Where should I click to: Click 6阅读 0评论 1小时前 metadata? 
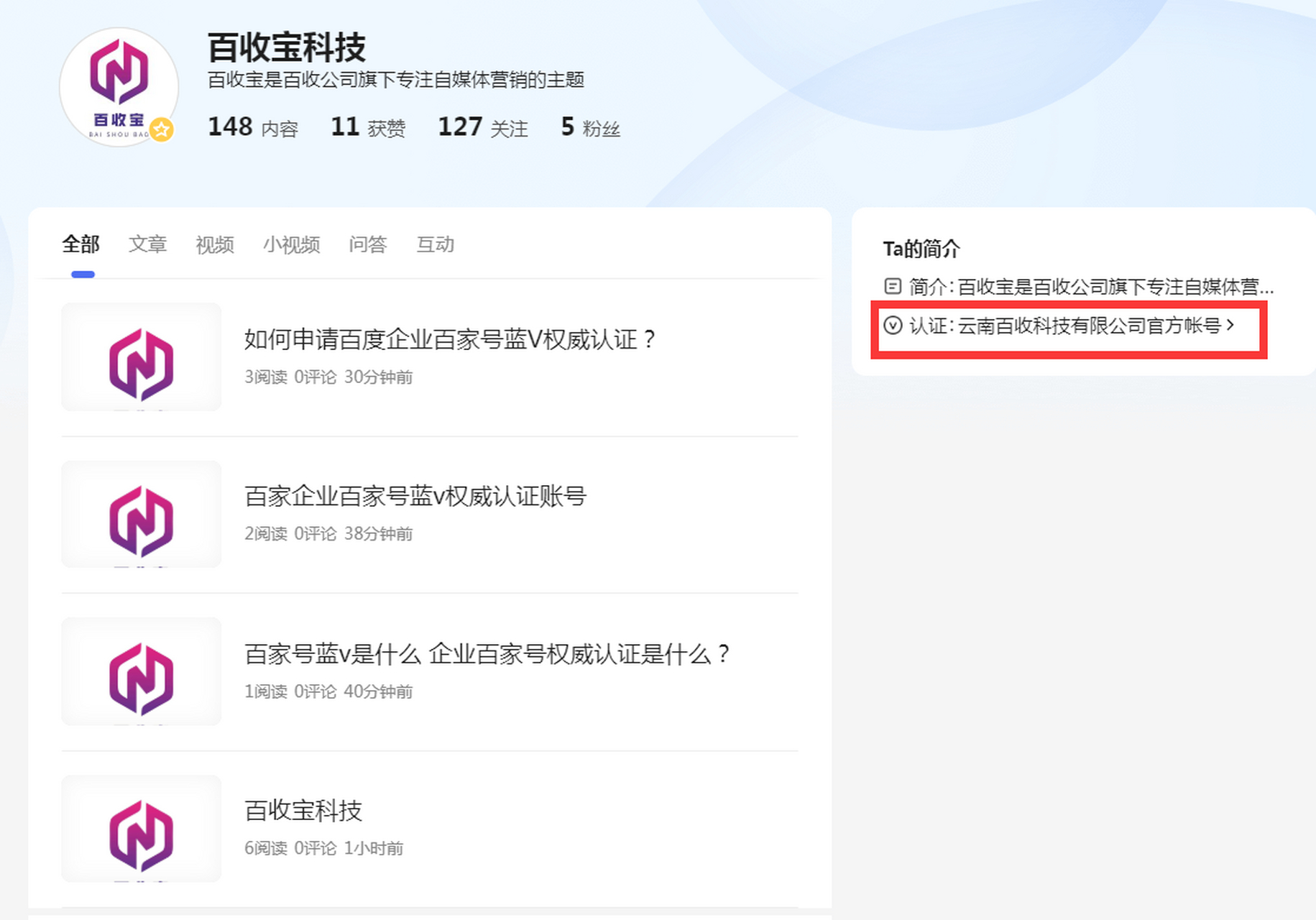323,848
